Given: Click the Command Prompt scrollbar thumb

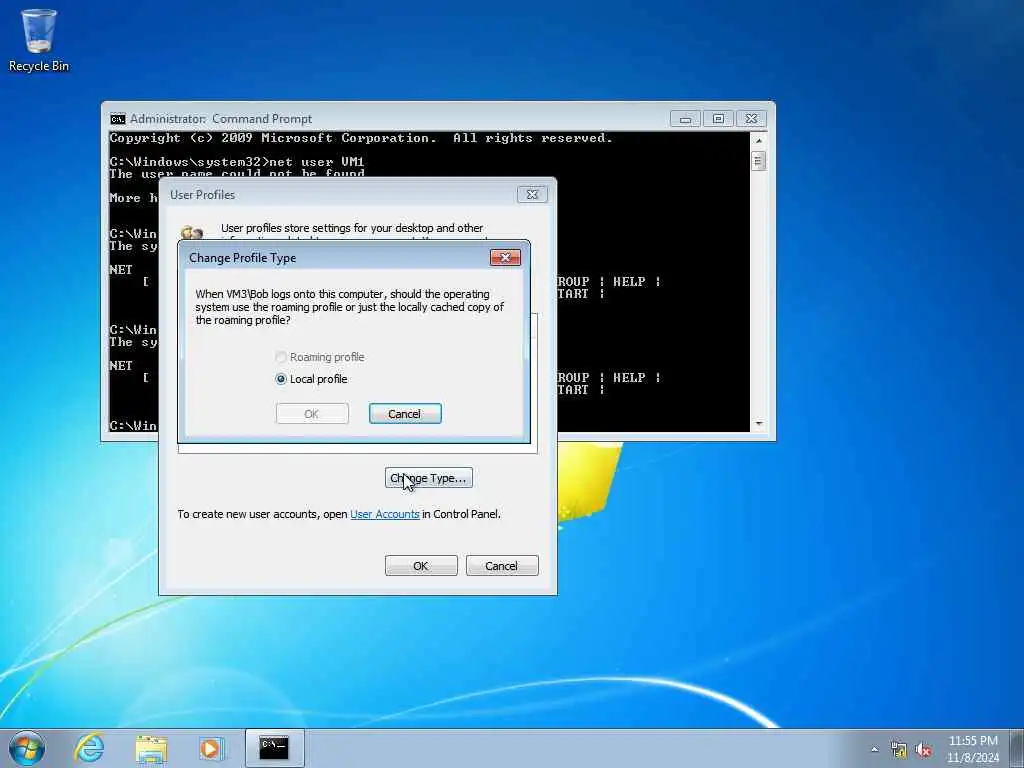Looking at the screenshot, I should coord(758,161).
